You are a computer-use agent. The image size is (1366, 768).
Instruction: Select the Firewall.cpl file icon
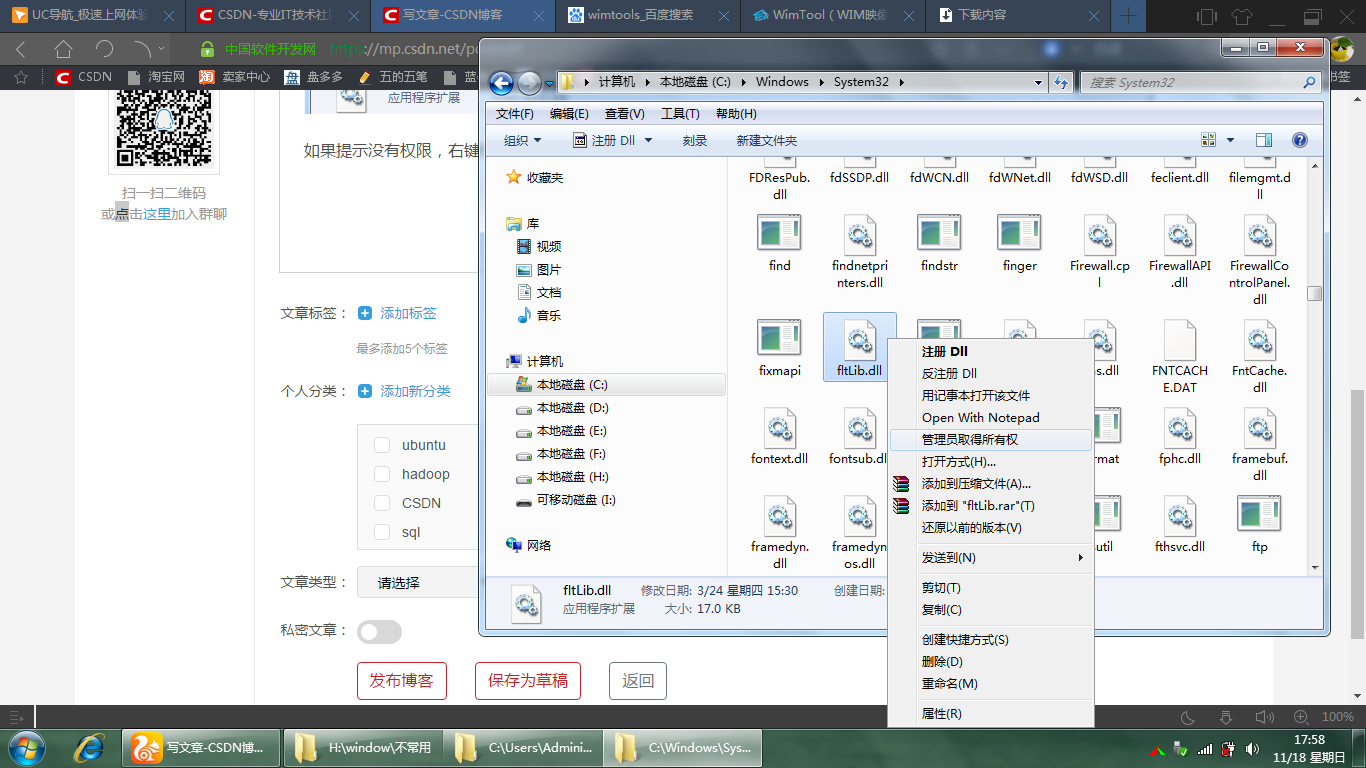point(1100,234)
